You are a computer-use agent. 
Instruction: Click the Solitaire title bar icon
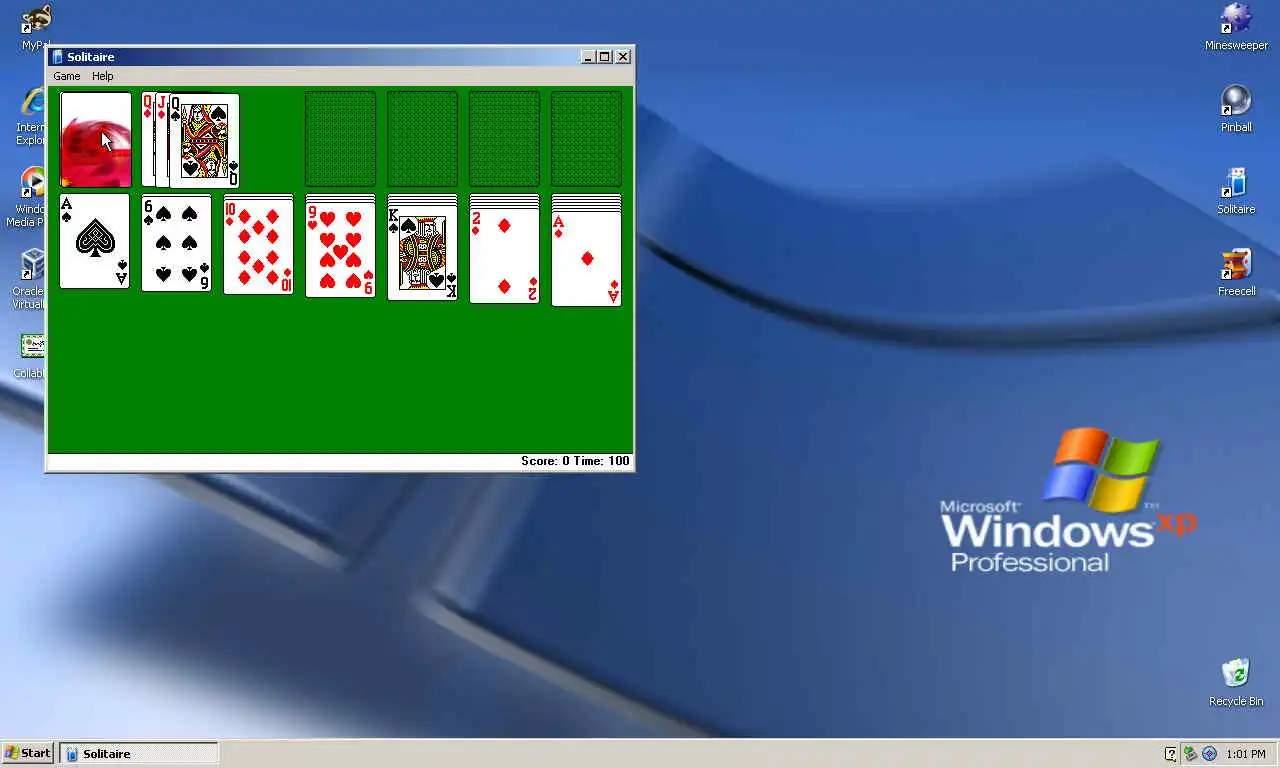(x=58, y=57)
